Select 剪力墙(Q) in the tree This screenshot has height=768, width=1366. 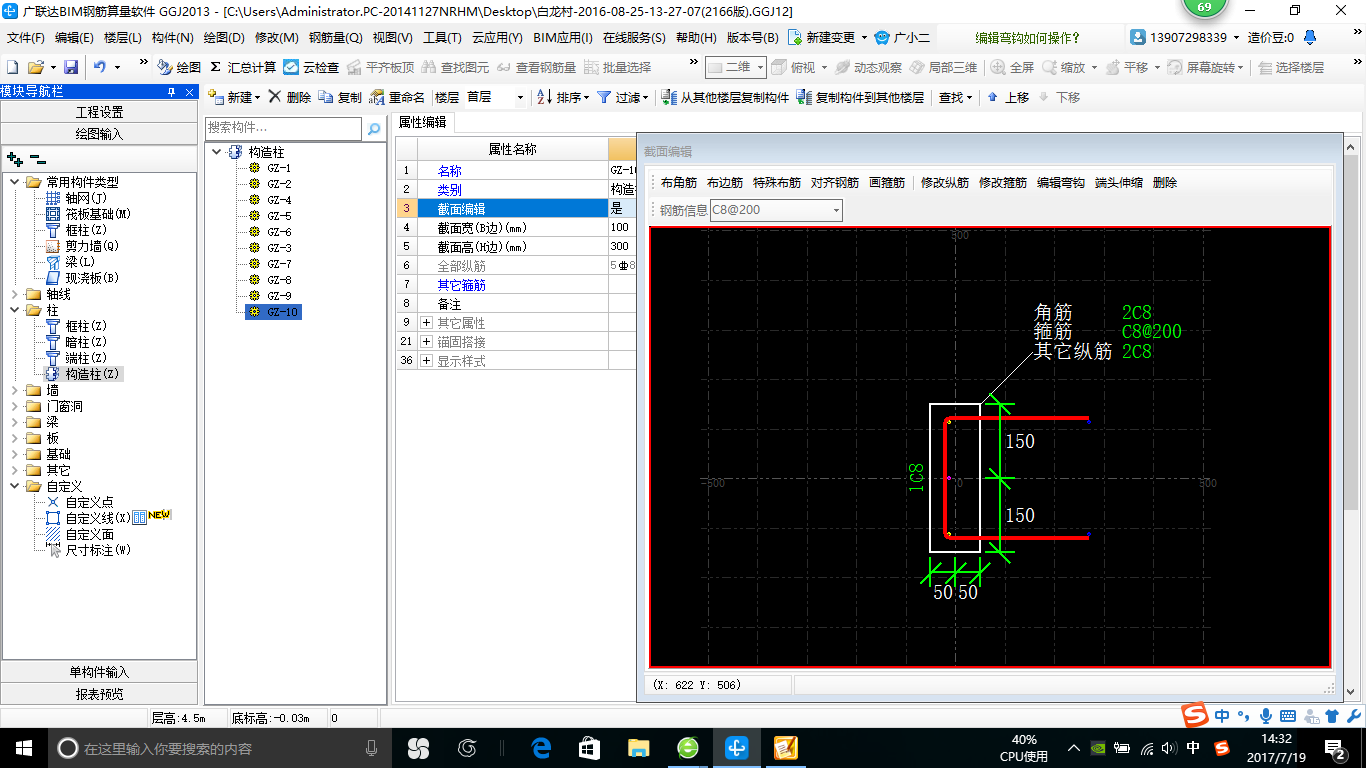92,246
